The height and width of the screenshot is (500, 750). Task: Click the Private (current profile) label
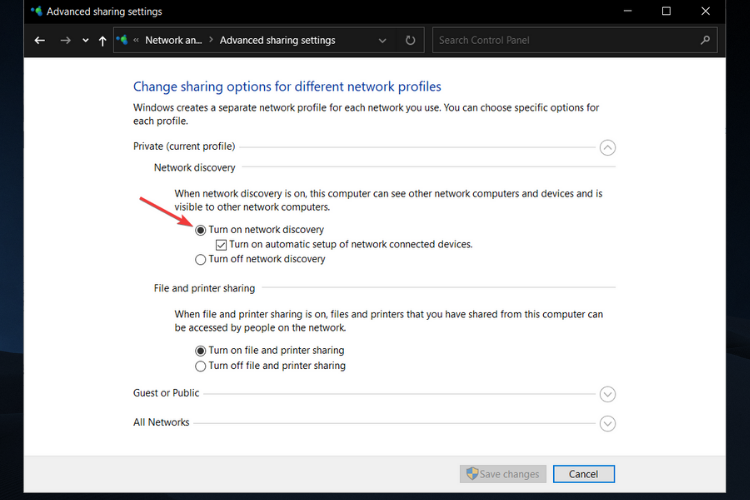pos(184,146)
